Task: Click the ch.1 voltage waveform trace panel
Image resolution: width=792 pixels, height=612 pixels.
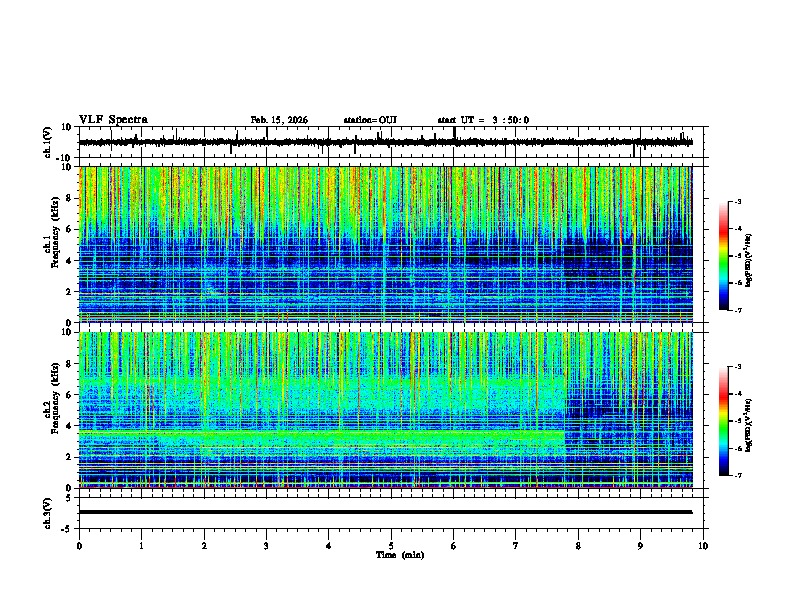Action: coord(393,142)
